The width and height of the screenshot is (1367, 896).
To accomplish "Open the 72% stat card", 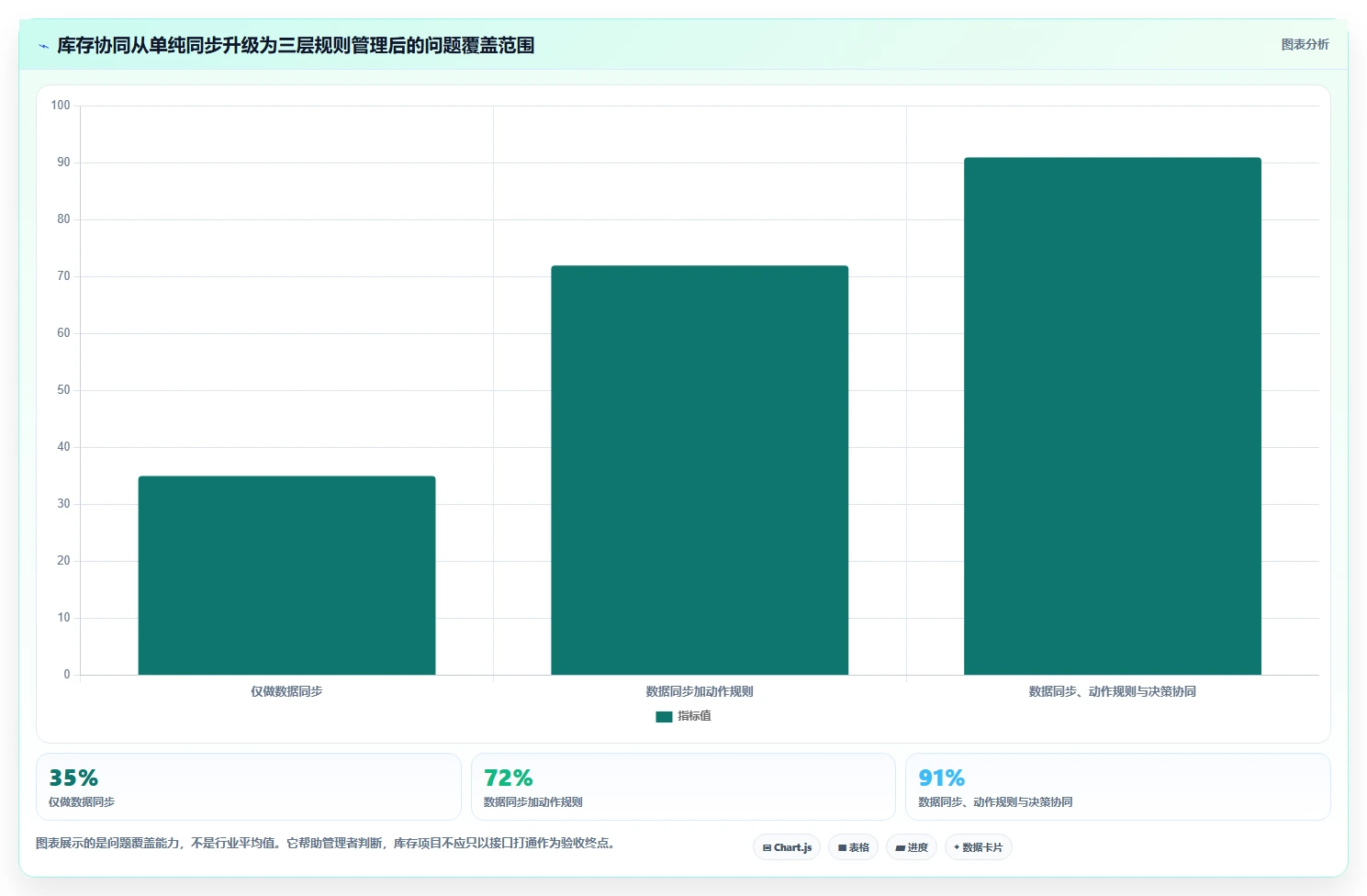I will (x=683, y=787).
